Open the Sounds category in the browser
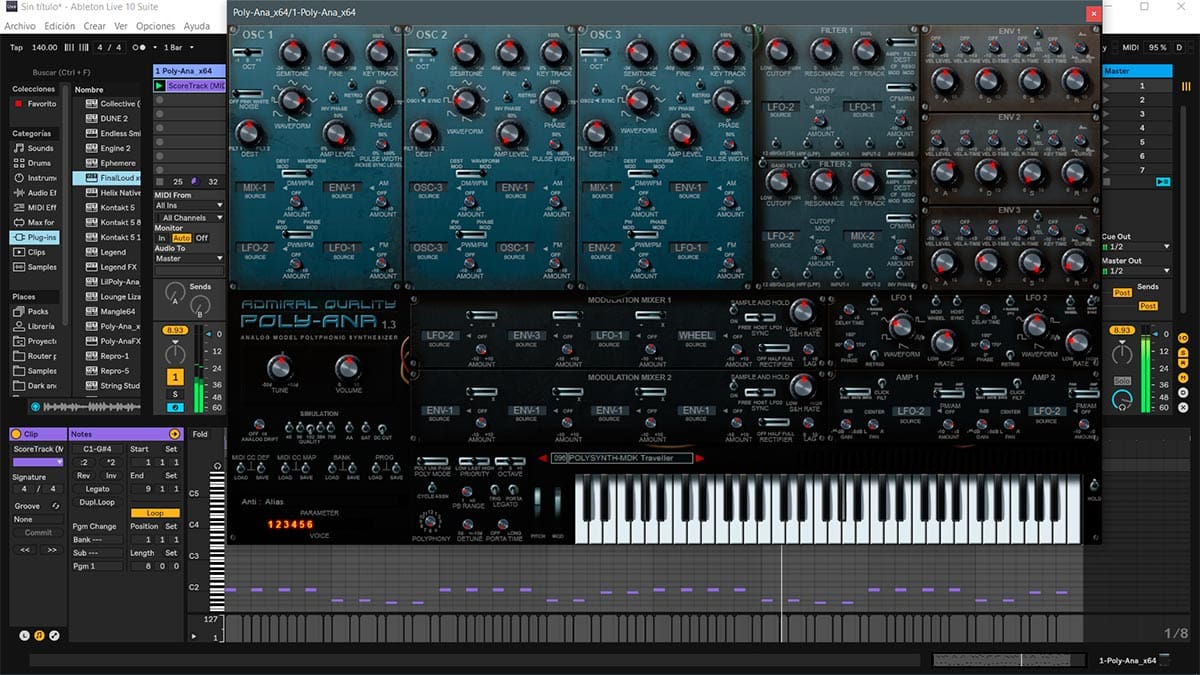Viewport: 1200px width, 675px height. click(32, 148)
